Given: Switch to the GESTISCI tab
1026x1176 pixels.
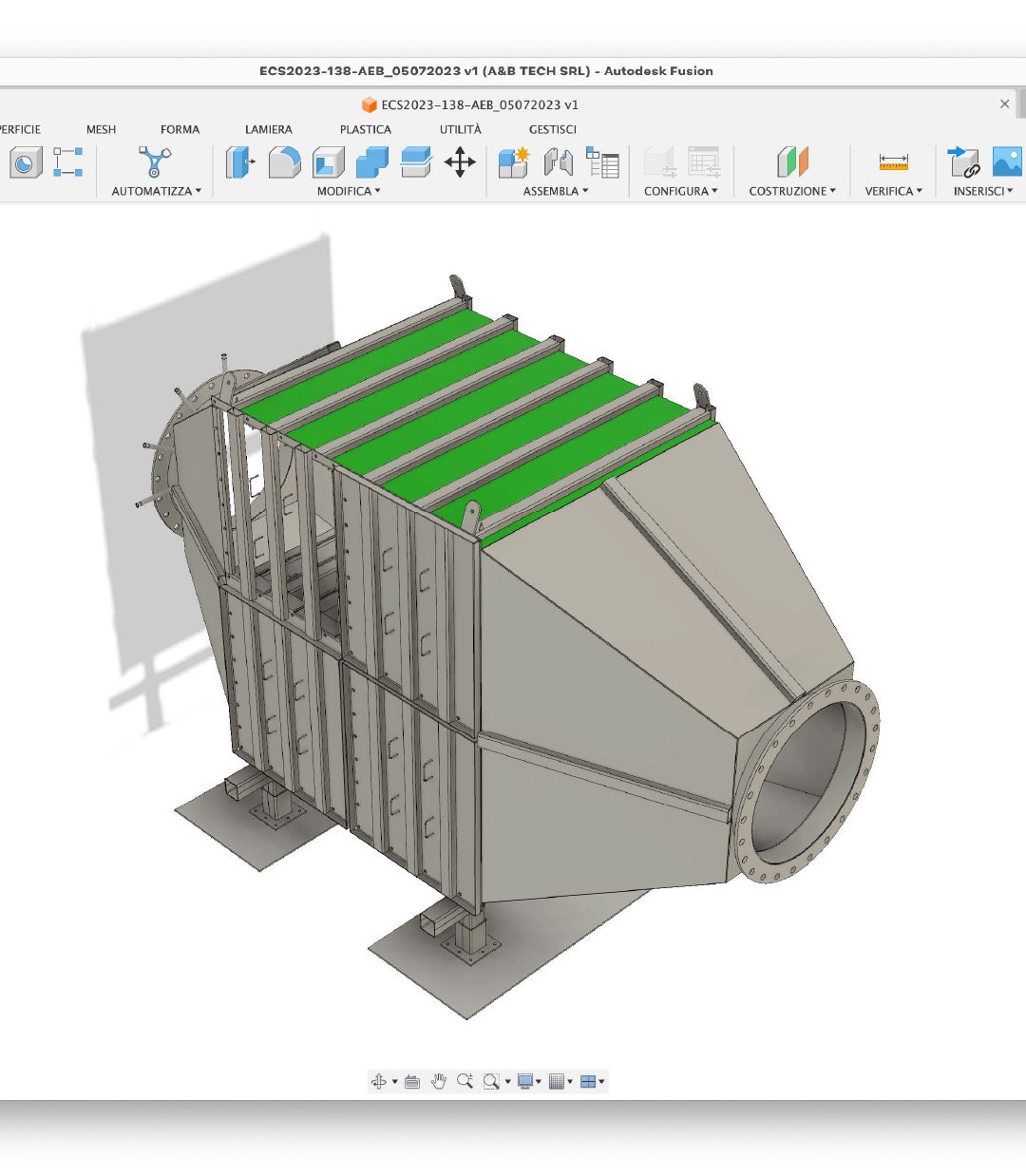Looking at the screenshot, I should point(553,129).
